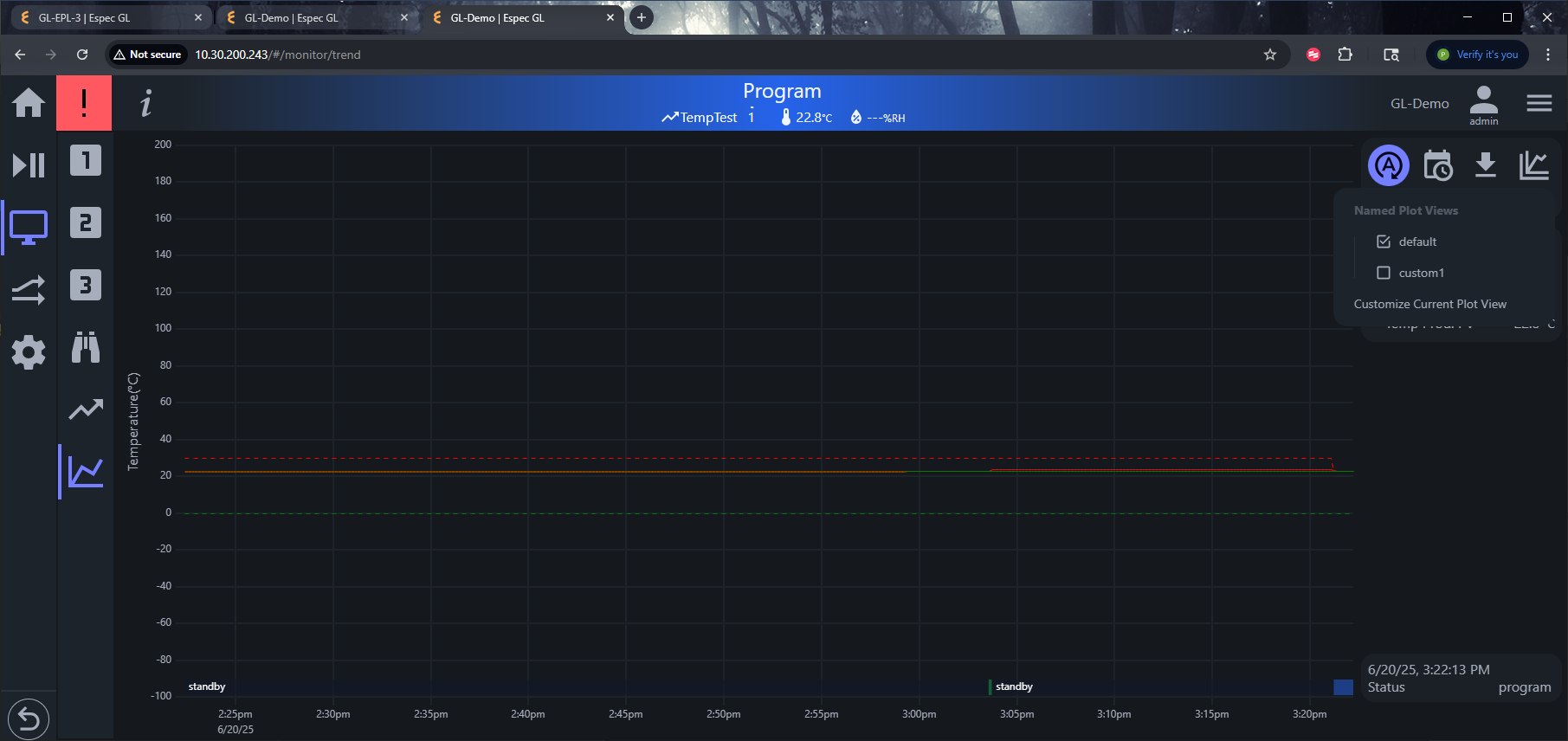Click the 3:00pm time axis label
Screen dimensions: 1568x741
point(920,714)
